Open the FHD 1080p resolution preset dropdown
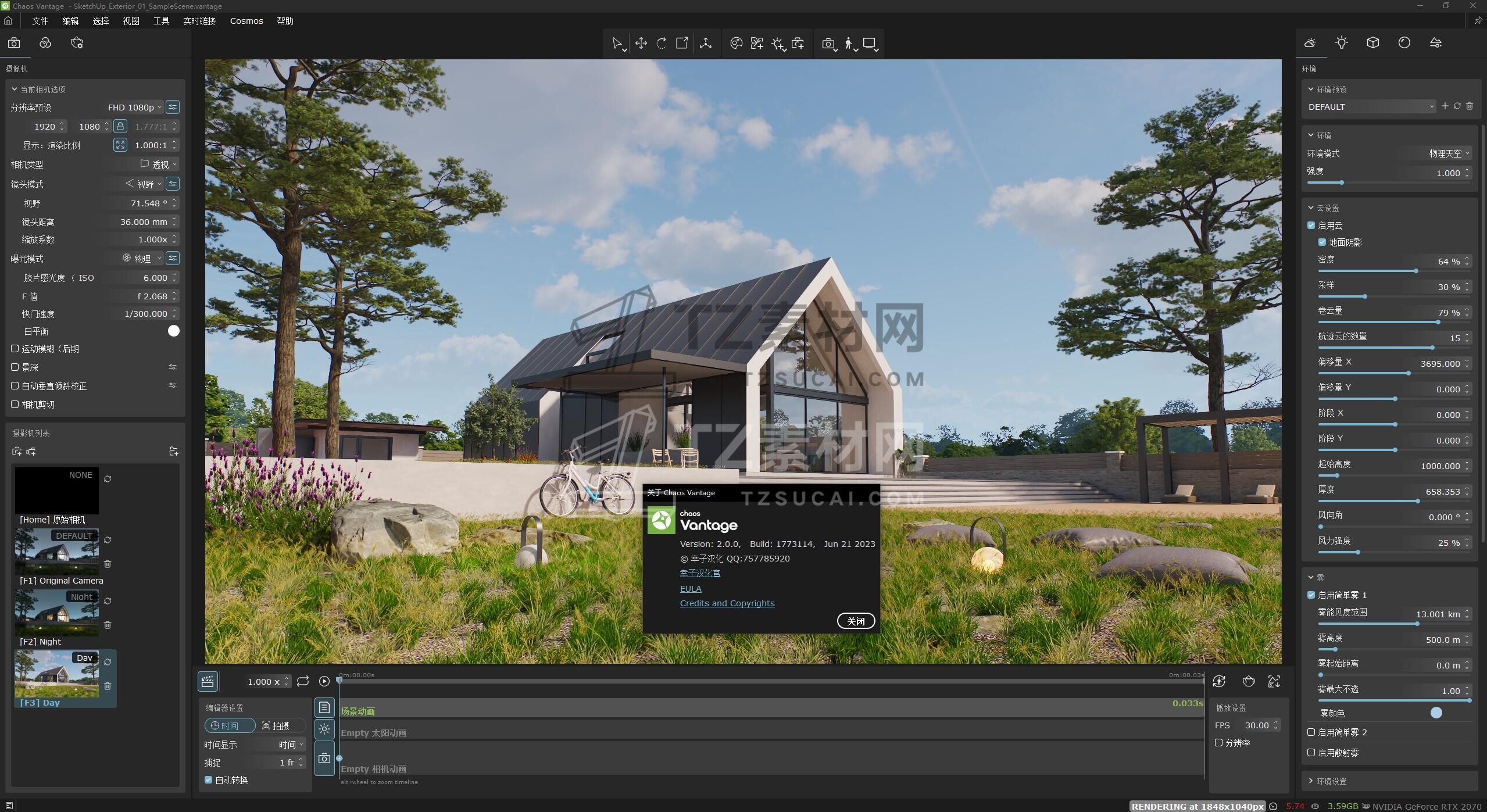The height and width of the screenshot is (812, 1487). tap(135, 108)
